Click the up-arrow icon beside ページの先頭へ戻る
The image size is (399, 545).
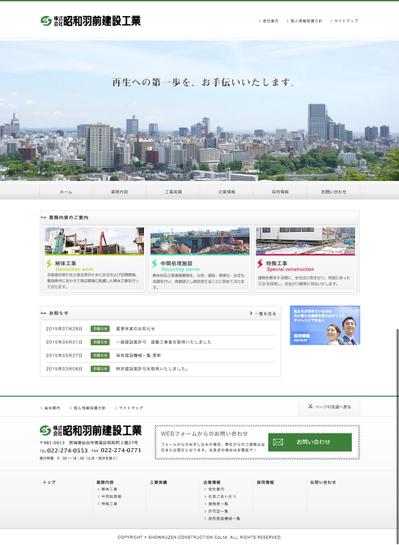pos(310,406)
